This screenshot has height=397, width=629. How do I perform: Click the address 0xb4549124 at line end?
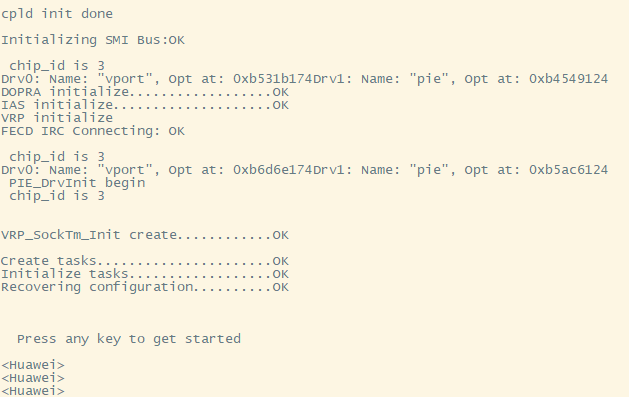tap(568, 79)
